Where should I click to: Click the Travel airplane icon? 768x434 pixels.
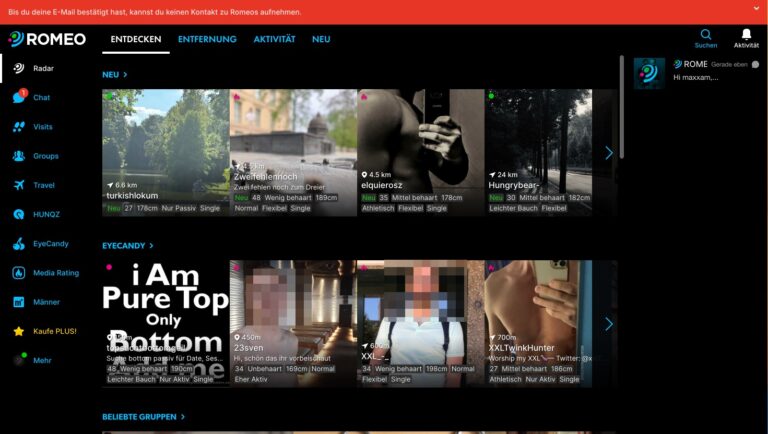(x=19, y=185)
